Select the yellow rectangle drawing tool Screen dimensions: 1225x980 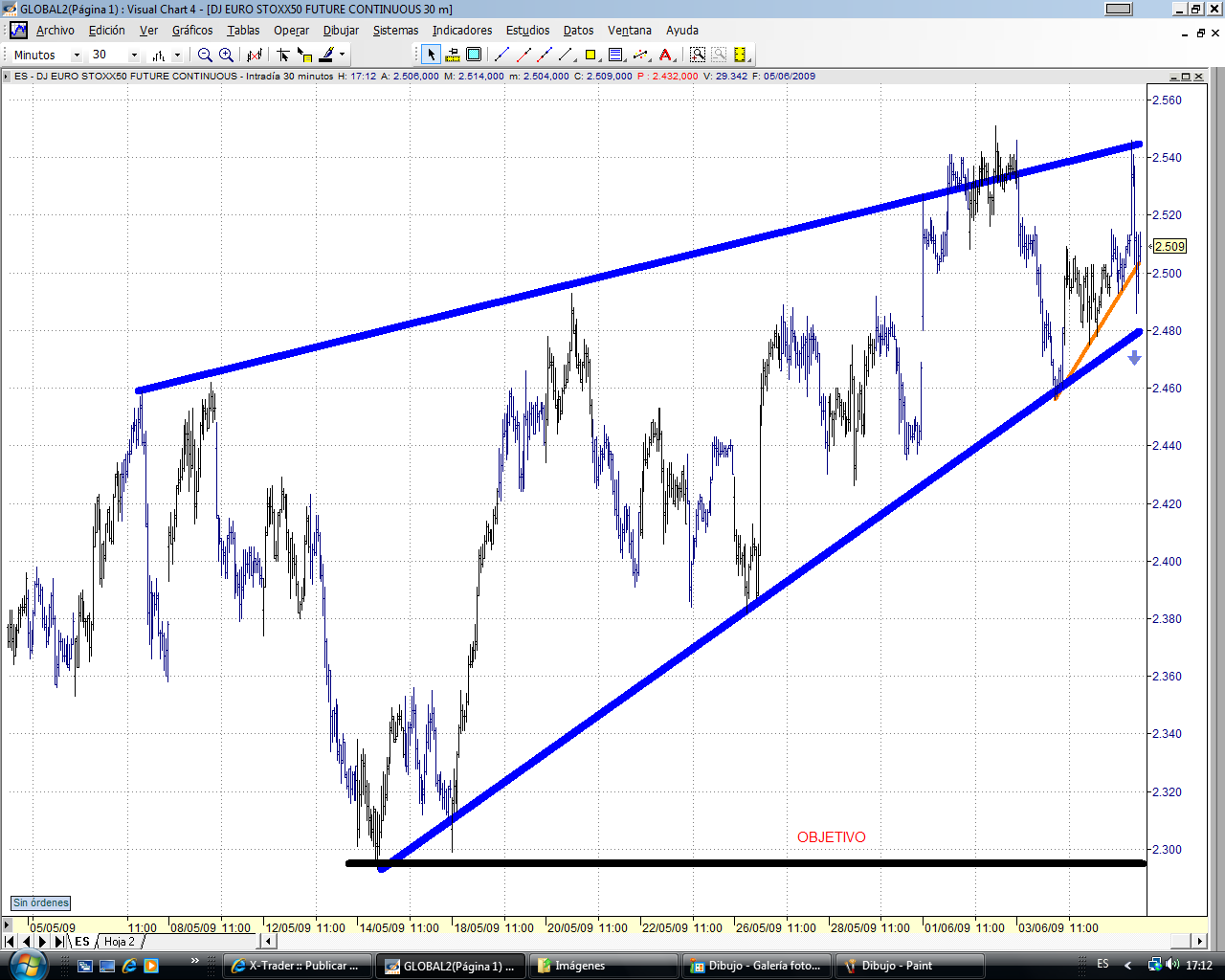coord(590,55)
